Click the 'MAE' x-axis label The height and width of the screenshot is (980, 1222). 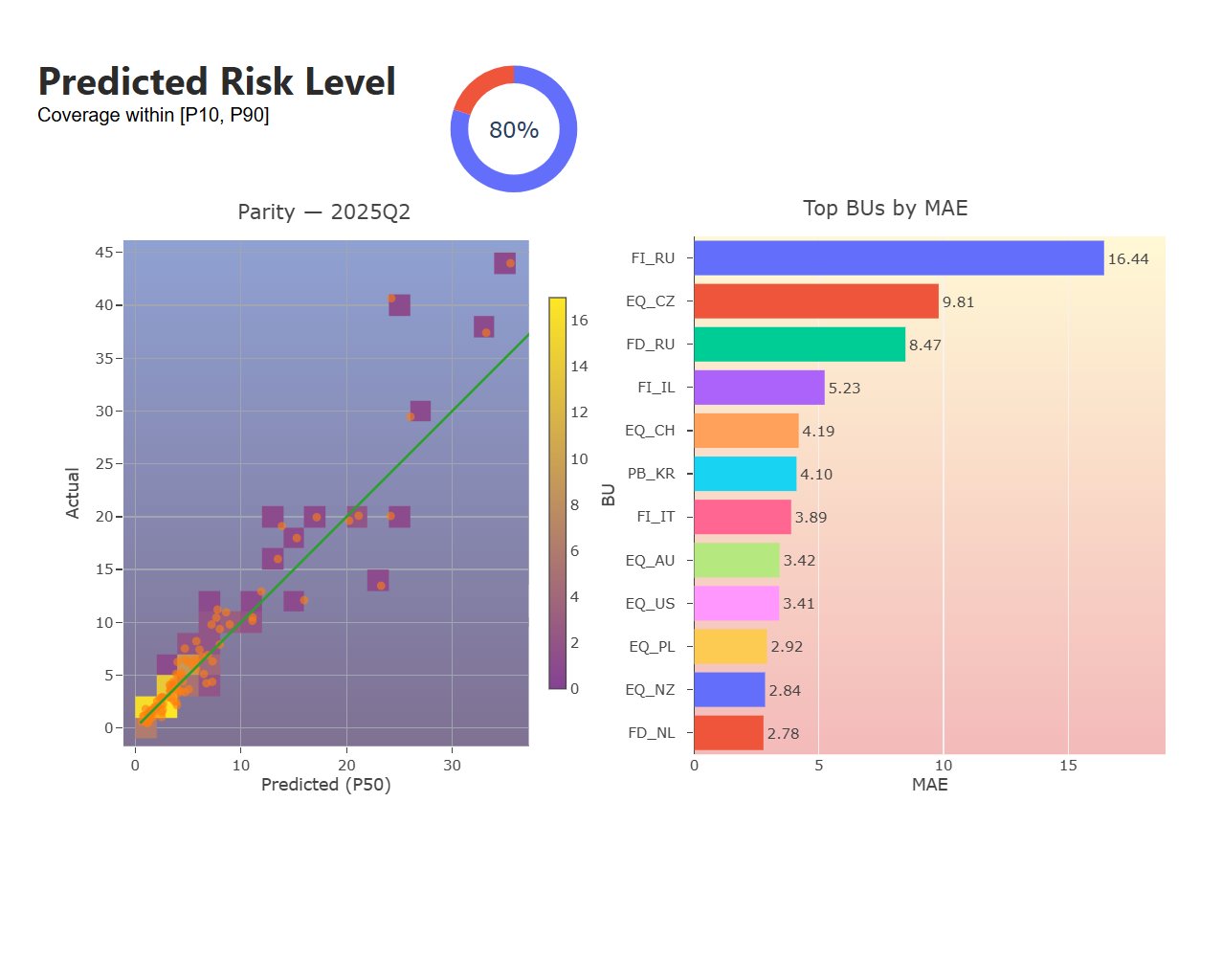click(929, 785)
